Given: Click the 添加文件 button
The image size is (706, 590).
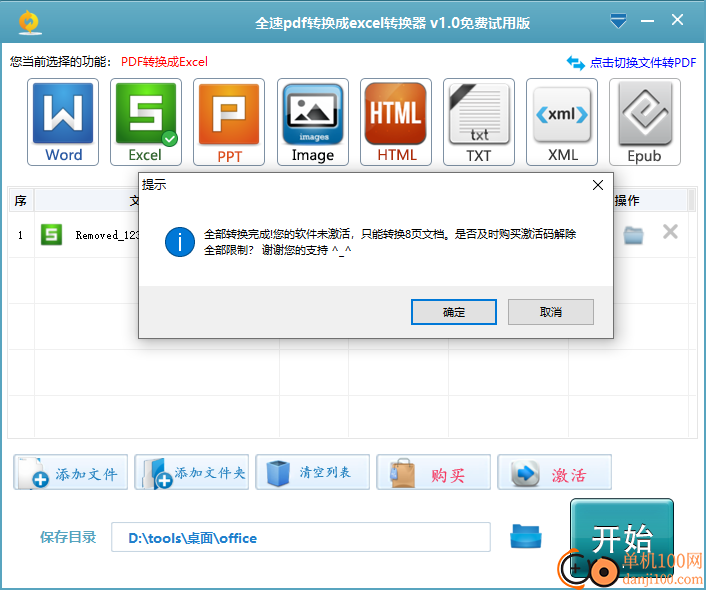Looking at the screenshot, I should [x=71, y=472].
